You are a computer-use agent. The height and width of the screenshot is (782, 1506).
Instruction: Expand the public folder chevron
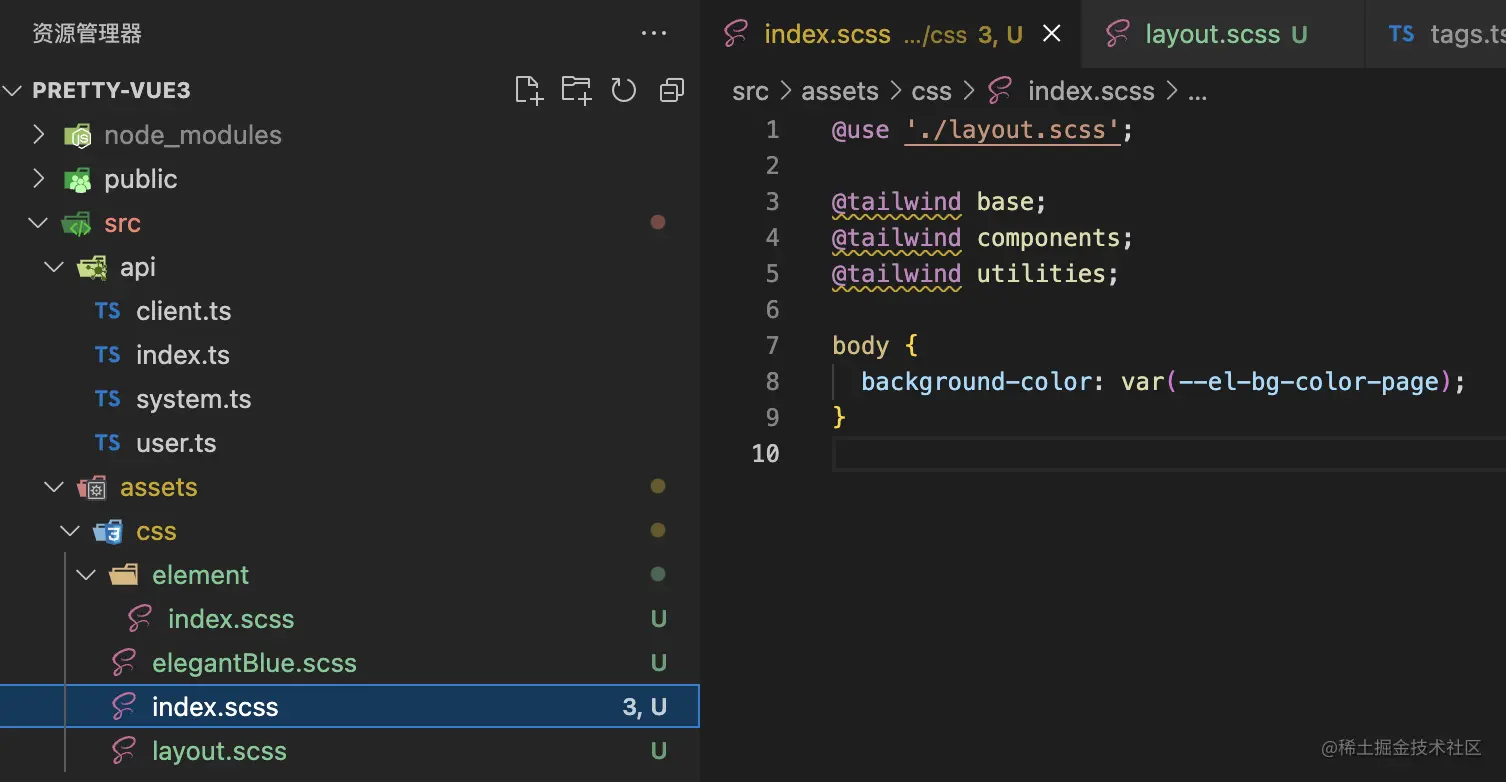[x=39, y=179]
